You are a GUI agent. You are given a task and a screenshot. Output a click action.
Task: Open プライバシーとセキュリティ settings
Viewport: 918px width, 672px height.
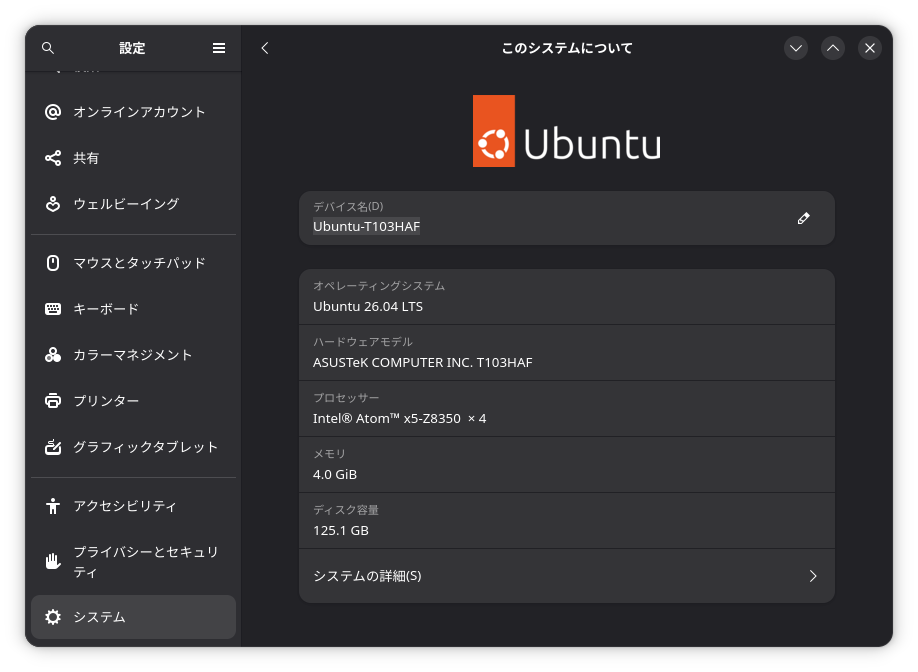[x=133, y=561]
